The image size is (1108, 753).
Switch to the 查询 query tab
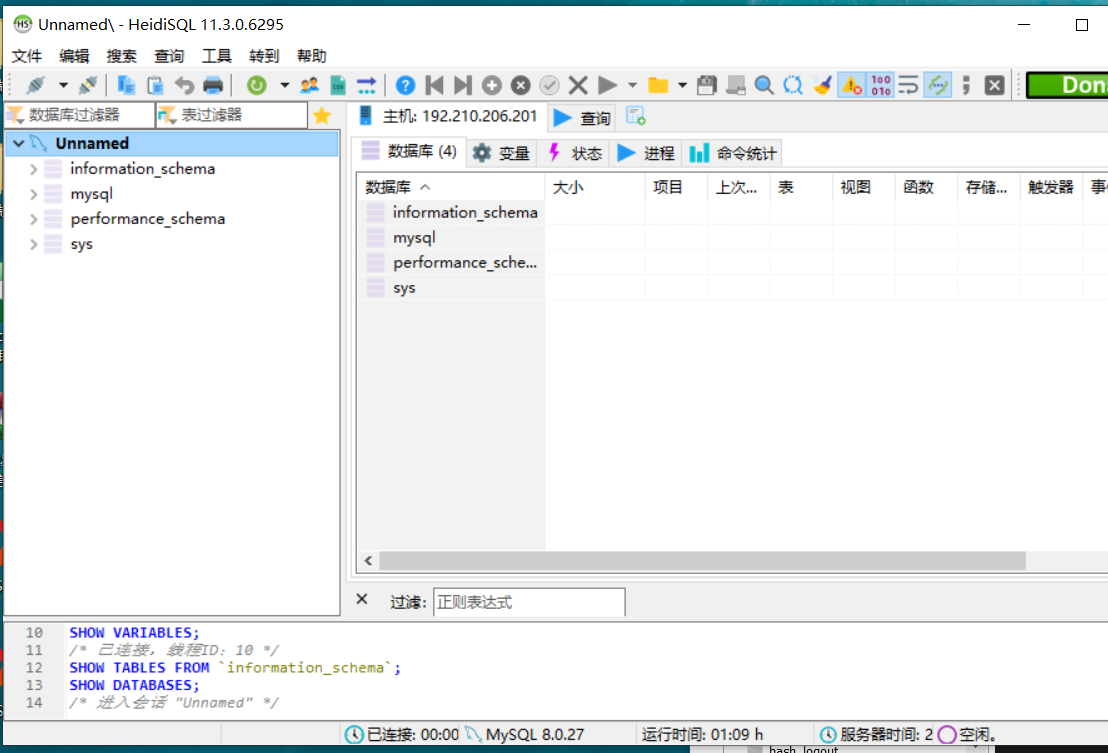coord(582,118)
